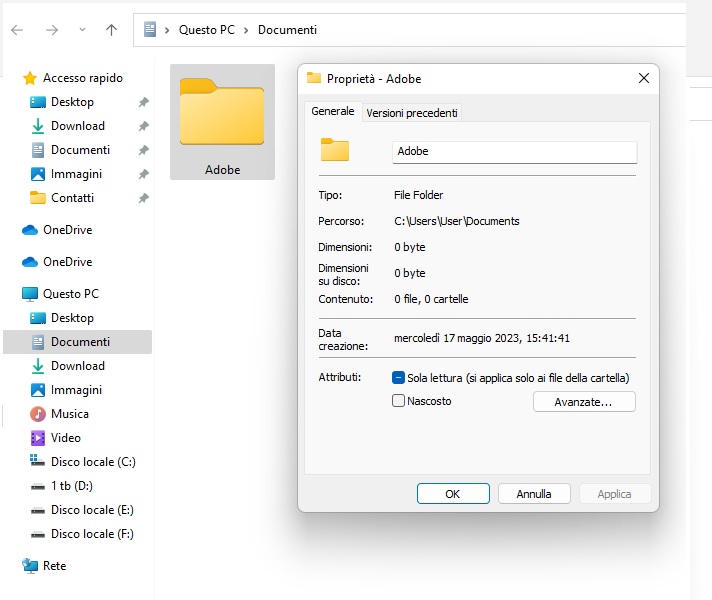Switch to Versioni precedenti tab

412,113
